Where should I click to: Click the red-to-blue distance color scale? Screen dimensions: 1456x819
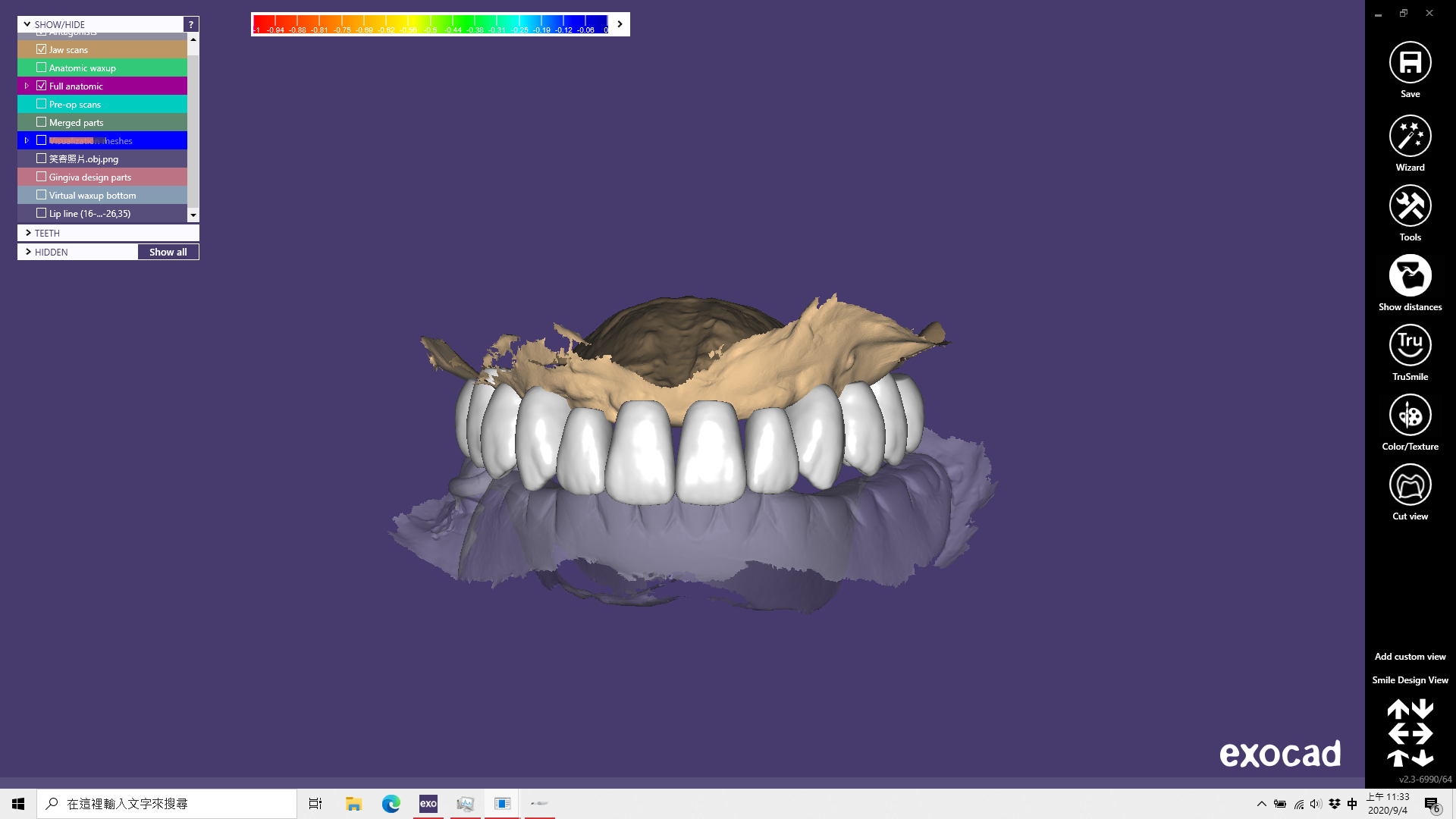pos(430,24)
